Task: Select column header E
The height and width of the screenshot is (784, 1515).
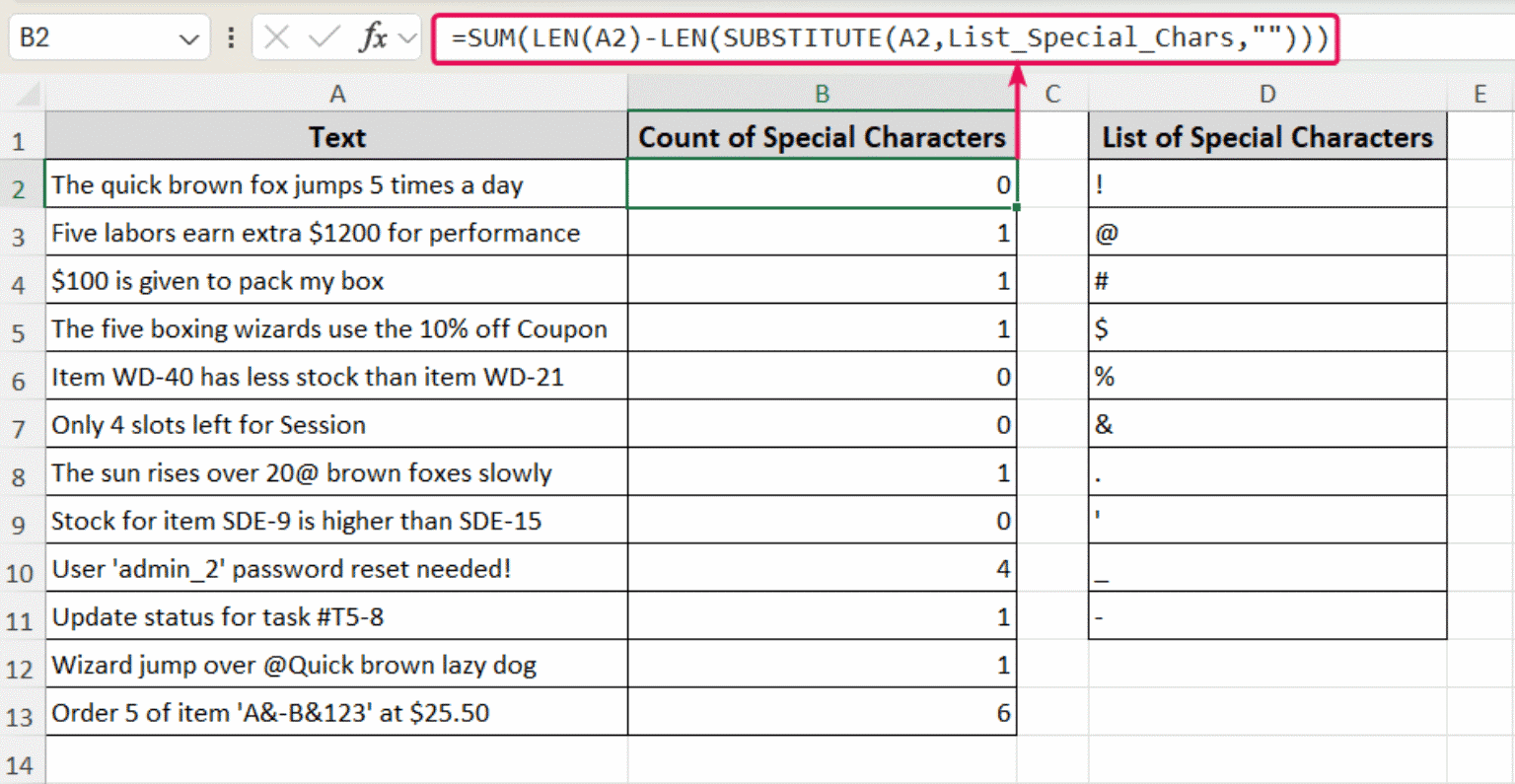Action: tap(1479, 93)
